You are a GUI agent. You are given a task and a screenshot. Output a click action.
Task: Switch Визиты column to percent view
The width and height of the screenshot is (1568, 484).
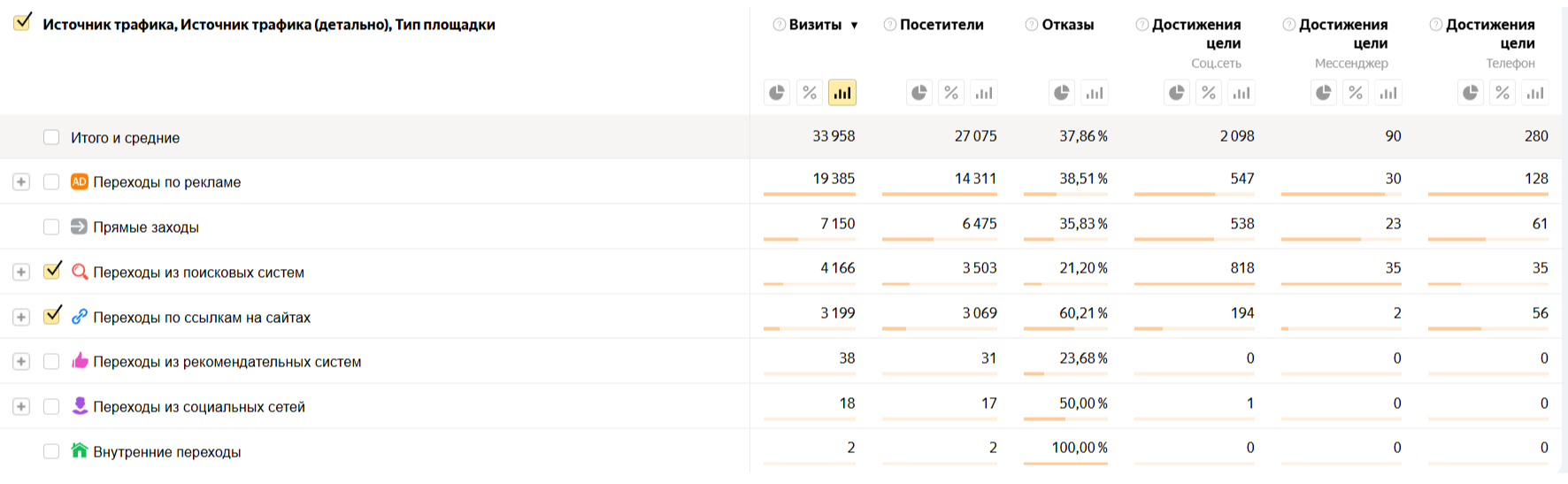(x=810, y=93)
